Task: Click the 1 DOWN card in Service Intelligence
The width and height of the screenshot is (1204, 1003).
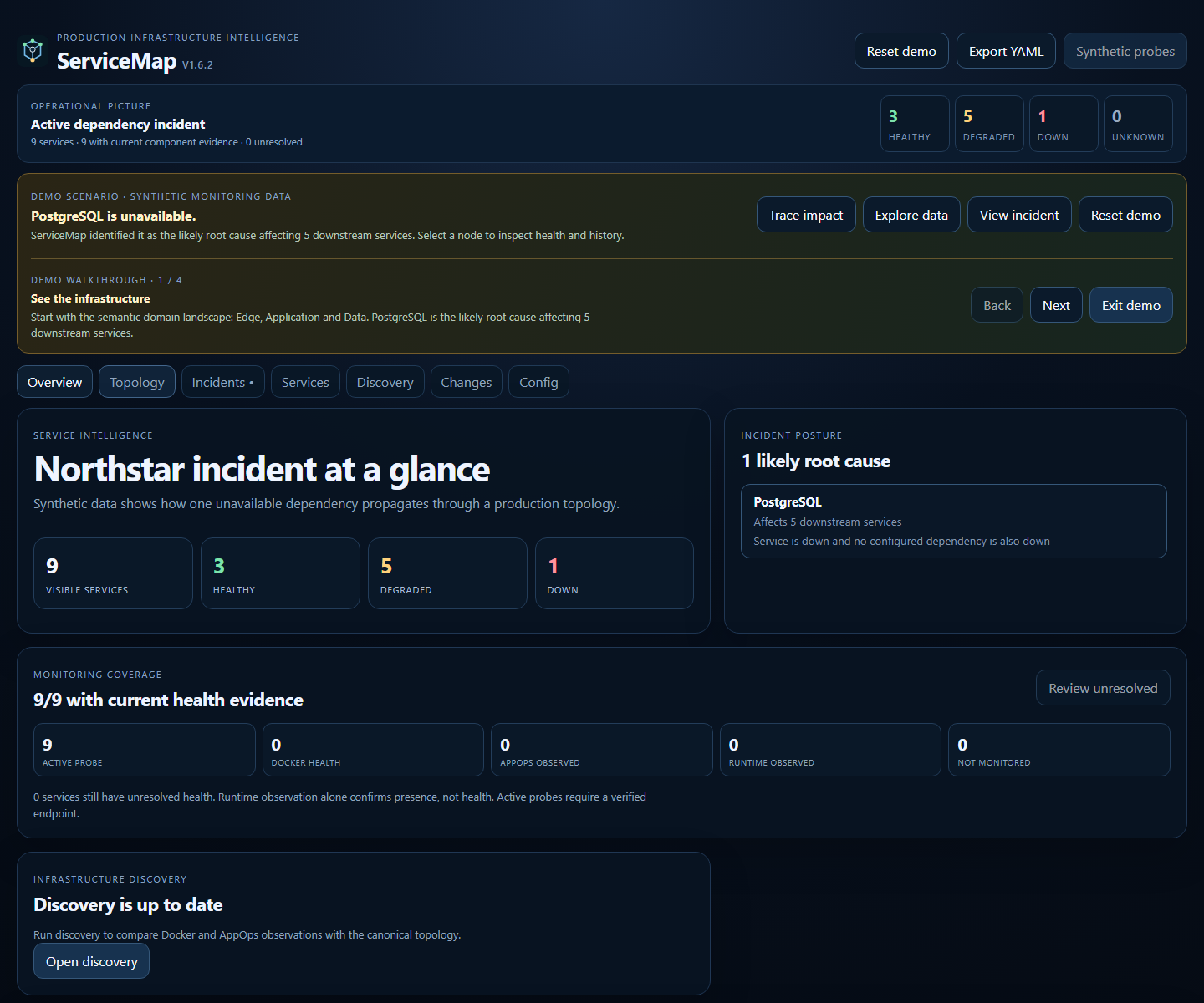Action: pos(615,573)
